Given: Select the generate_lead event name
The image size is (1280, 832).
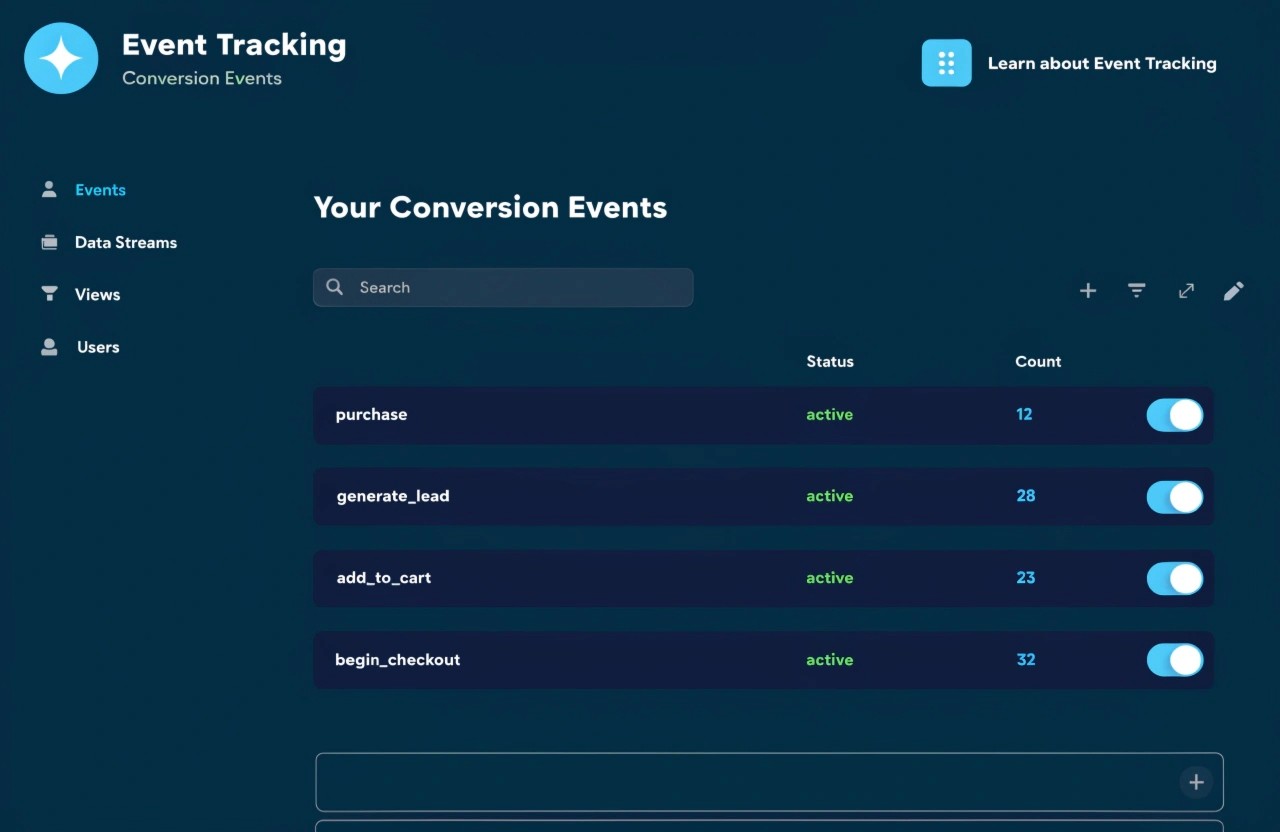Looking at the screenshot, I should [393, 496].
